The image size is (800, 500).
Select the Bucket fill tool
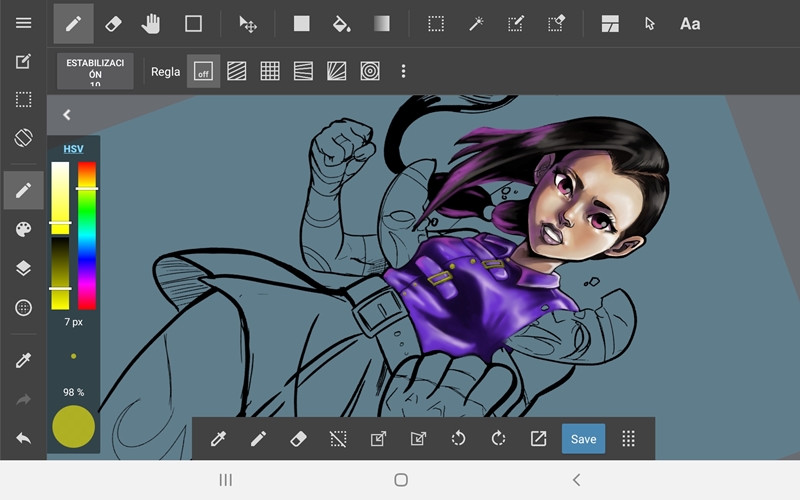click(341, 23)
